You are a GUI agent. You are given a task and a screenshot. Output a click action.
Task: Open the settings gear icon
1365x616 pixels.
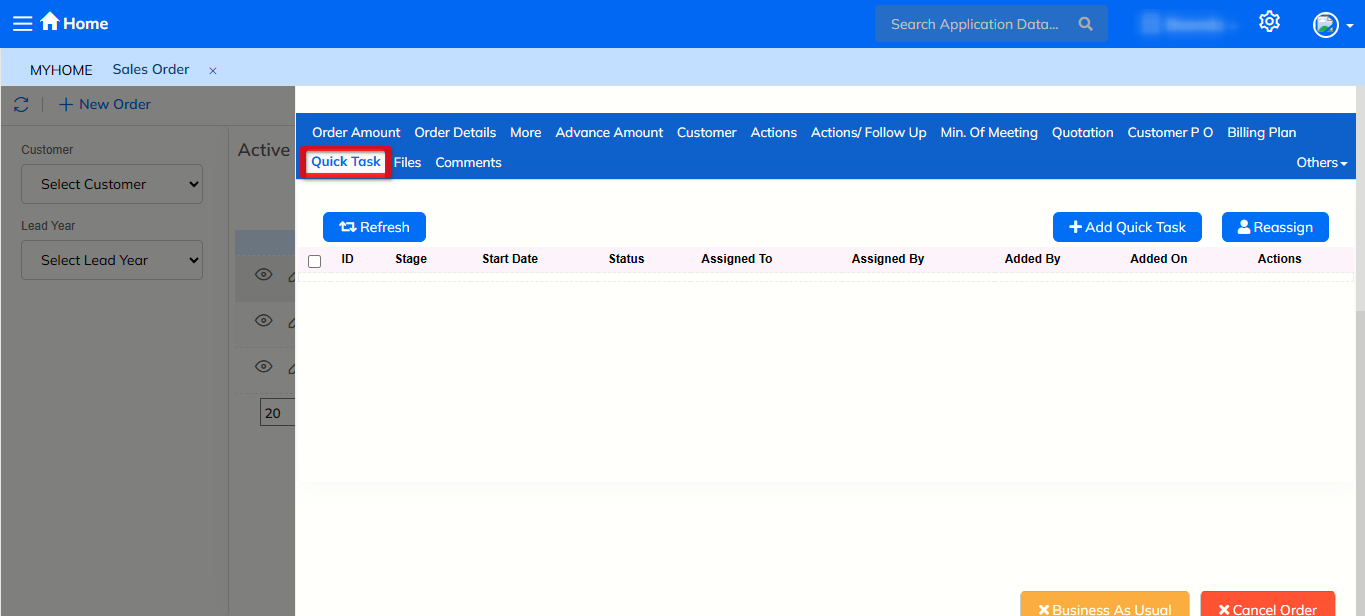tap(1269, 22)
